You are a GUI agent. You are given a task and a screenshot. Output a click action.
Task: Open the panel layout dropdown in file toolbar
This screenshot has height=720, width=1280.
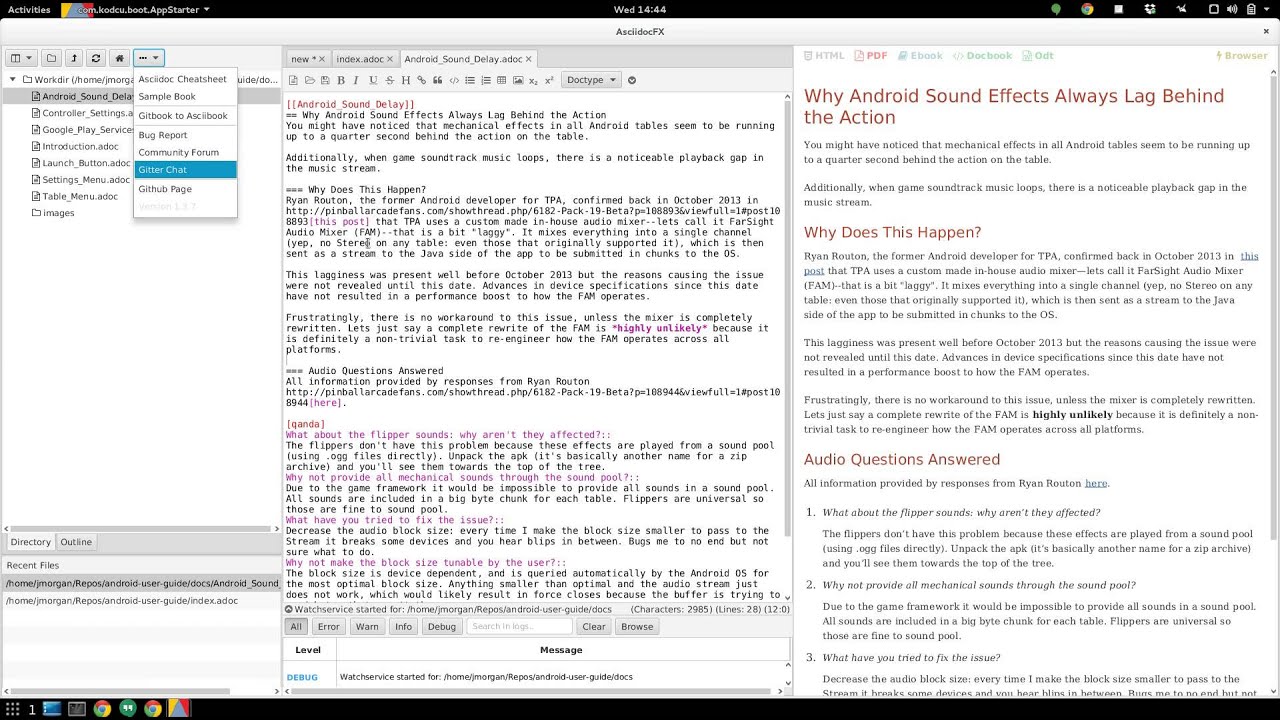(21, 58)
